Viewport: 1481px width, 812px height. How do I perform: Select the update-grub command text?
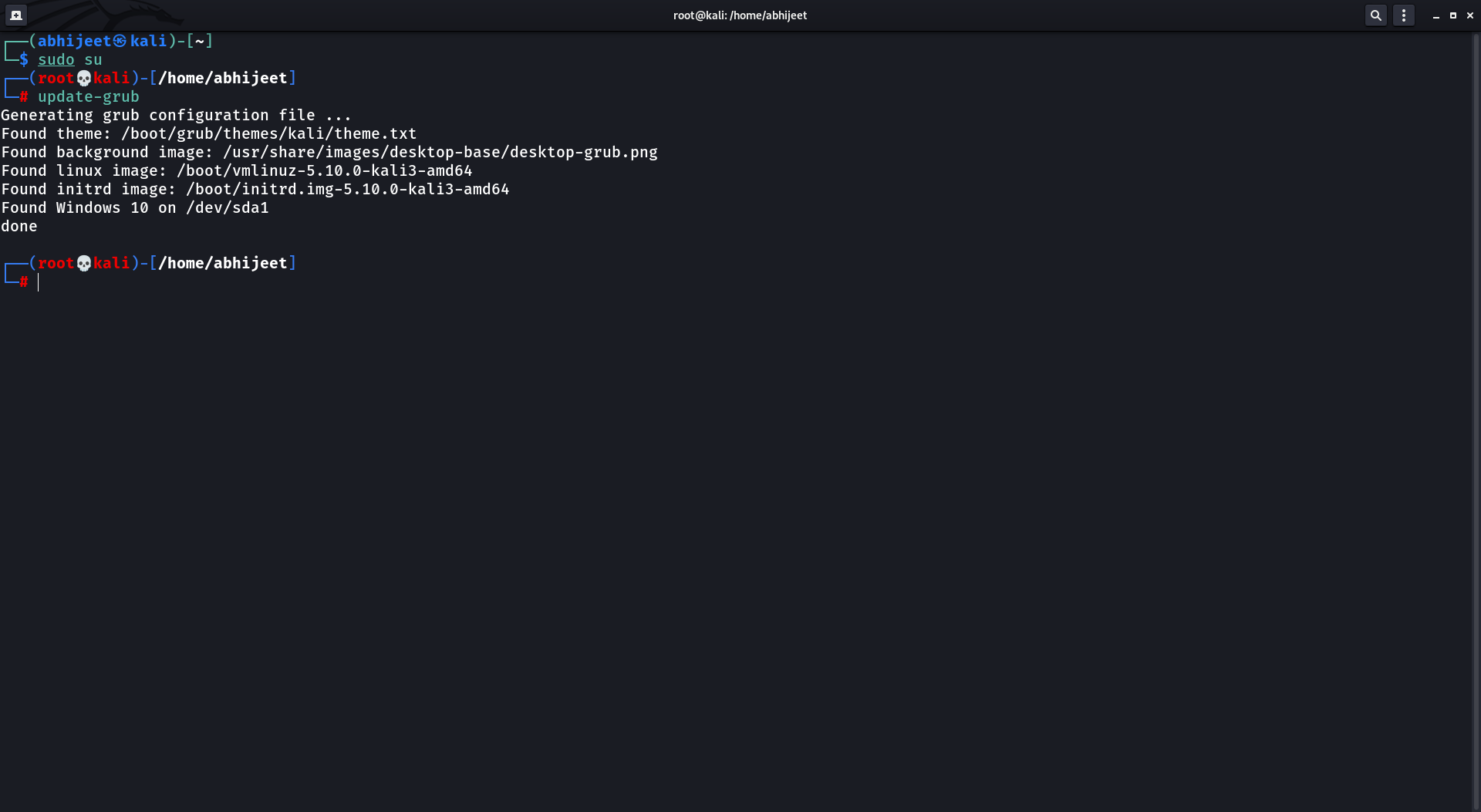(x=88, y=96)
